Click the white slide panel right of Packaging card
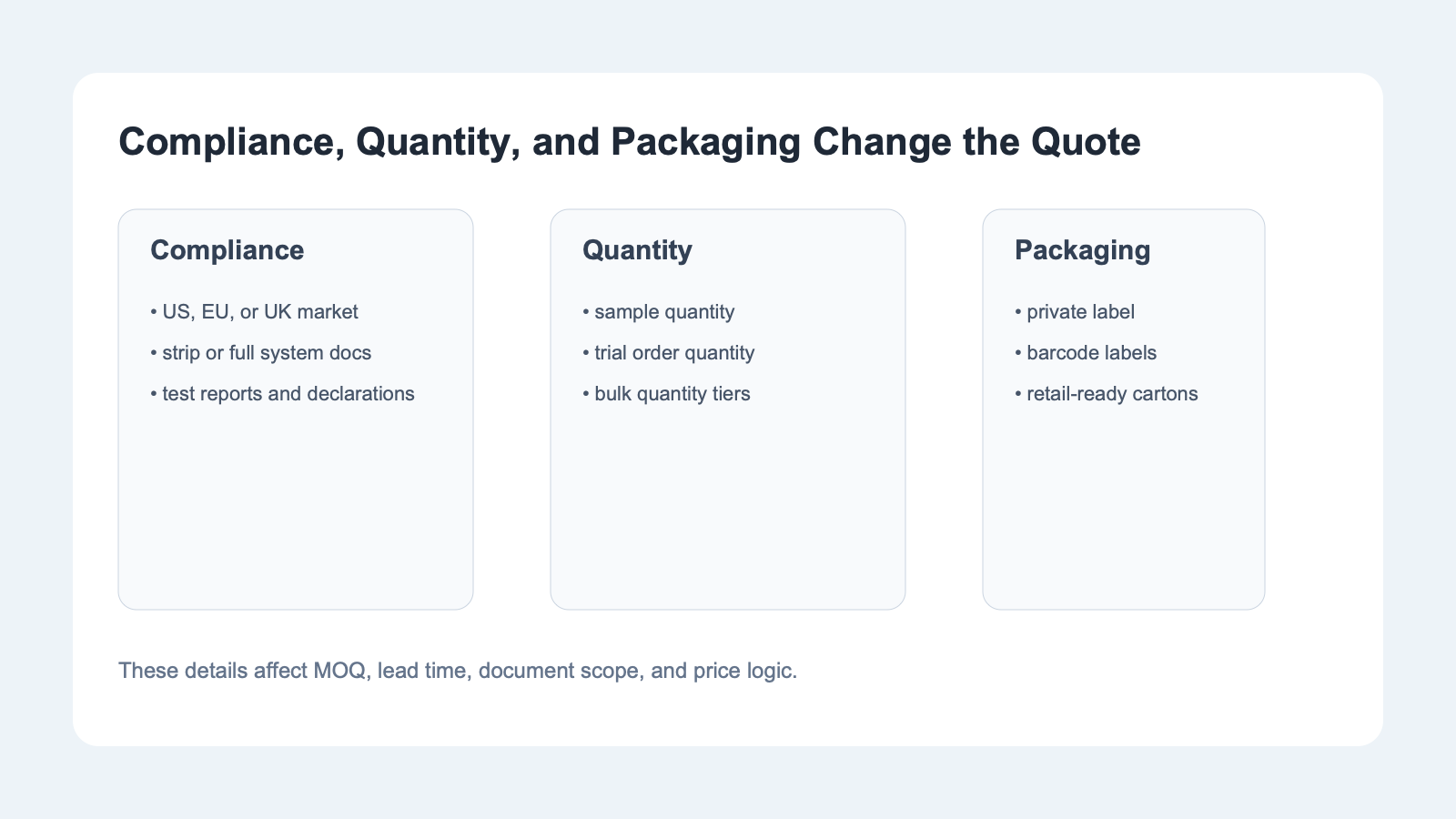 (1324, 409)
